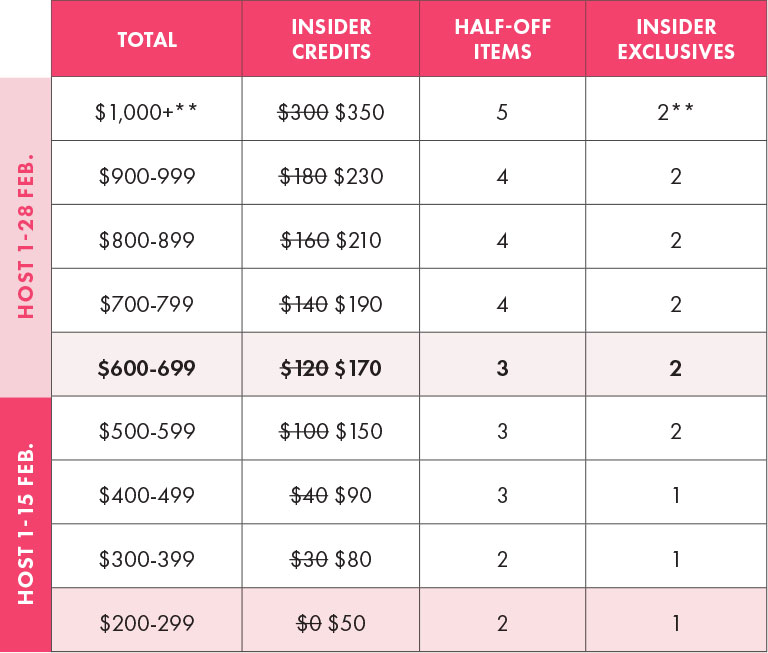The height and width of the screenshot is (653, 768).
Task: Click the $400-499 total cell
Action: tap(147, 492)
